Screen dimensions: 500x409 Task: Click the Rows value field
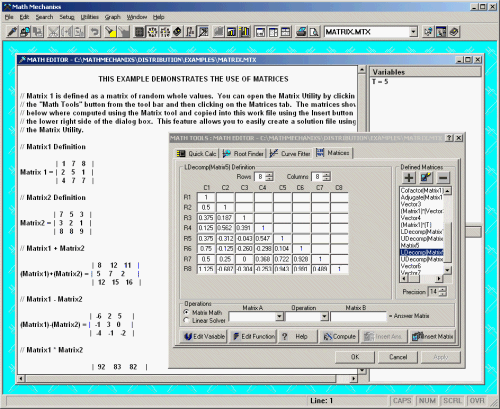point(260,177)
